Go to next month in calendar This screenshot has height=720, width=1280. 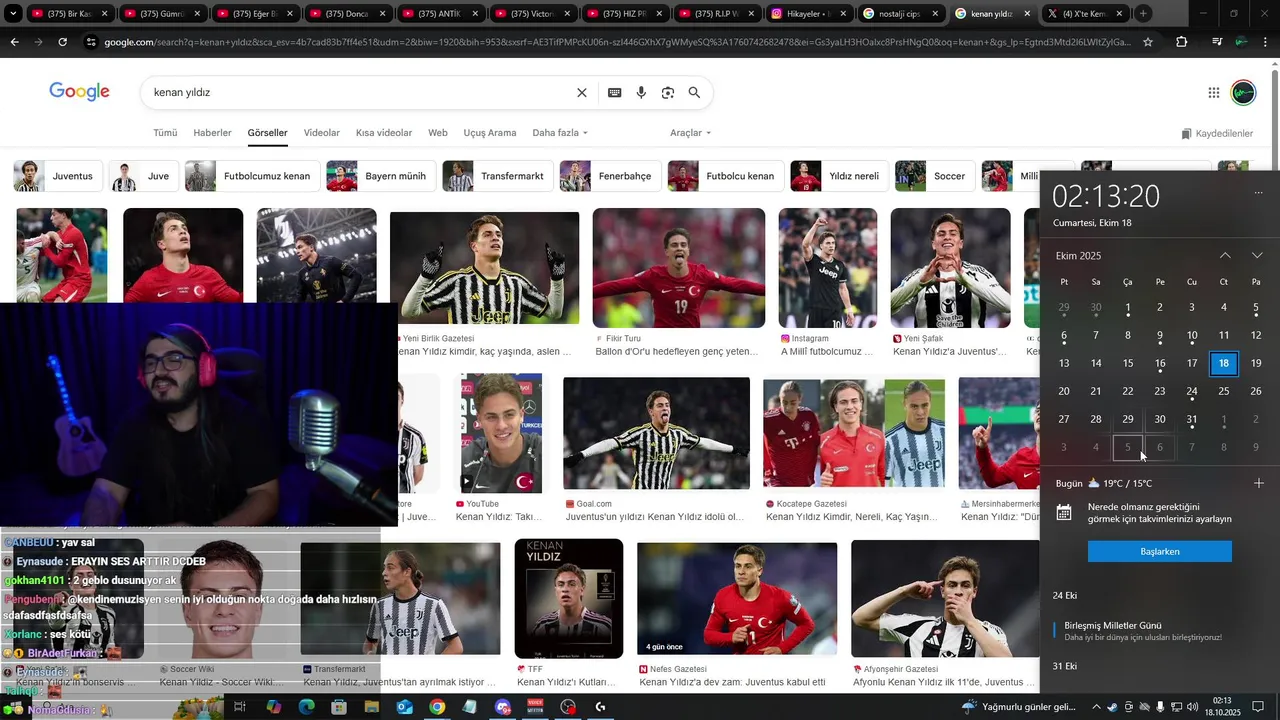click(x=1257, y=256)
